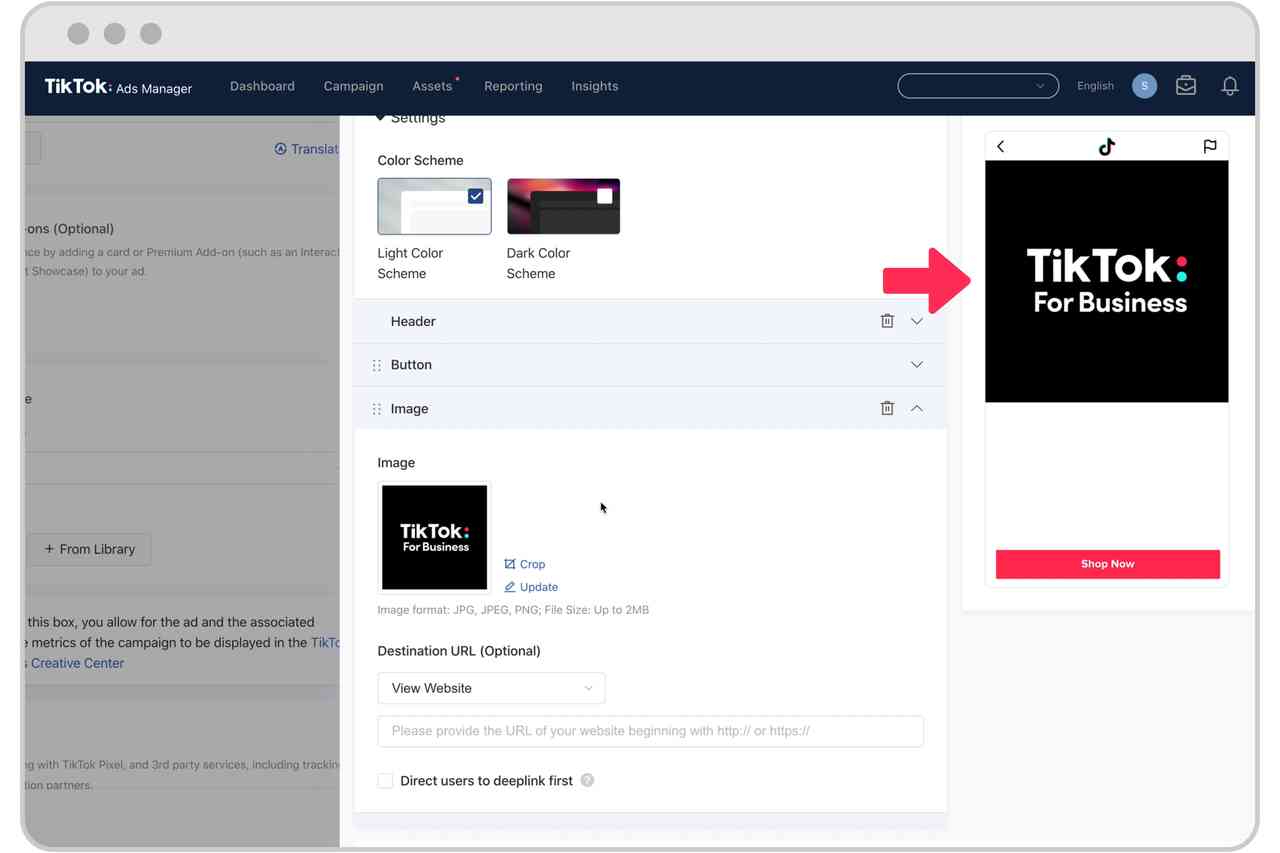Grab the Button section drag handle
The height and width of the screenshot is (853, 1280).
(377, 365)
